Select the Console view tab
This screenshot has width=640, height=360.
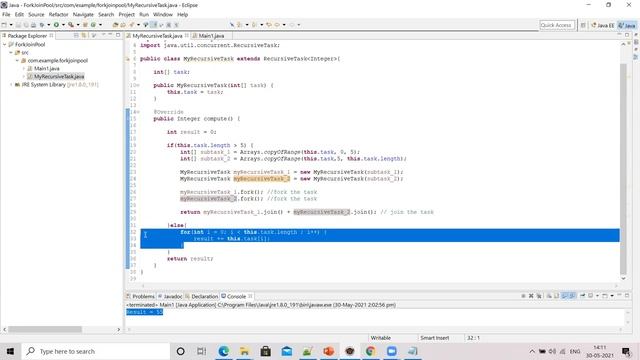[x=236, y=296]
